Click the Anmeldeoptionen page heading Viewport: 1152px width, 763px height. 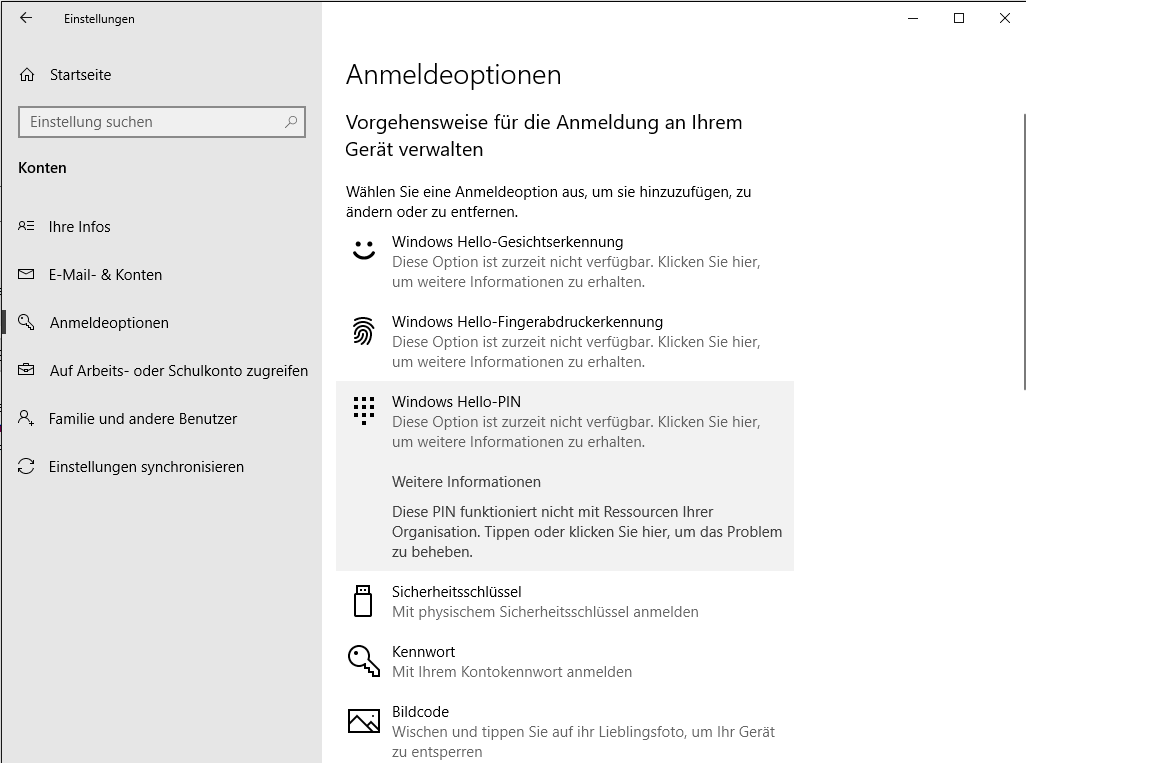[453, 75]
